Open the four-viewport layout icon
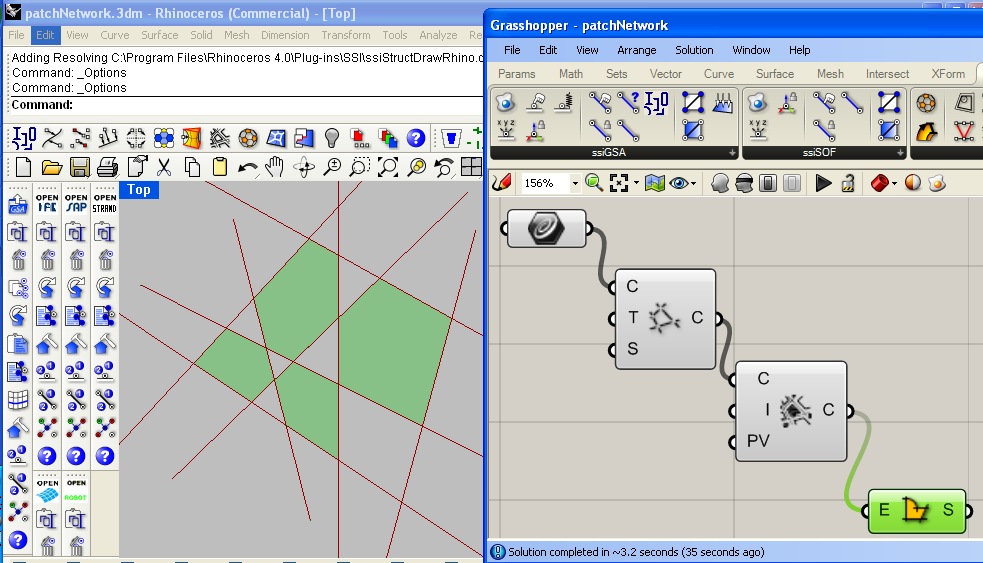The width and height of the screenshot is (983, 563). point(471,167)
